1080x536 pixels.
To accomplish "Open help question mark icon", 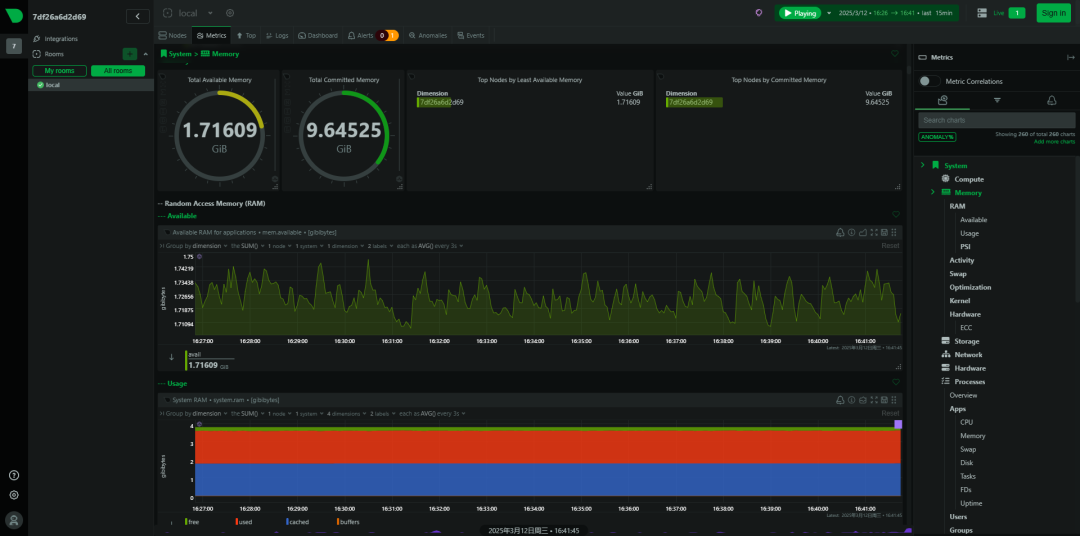I will tap(14, 475).
